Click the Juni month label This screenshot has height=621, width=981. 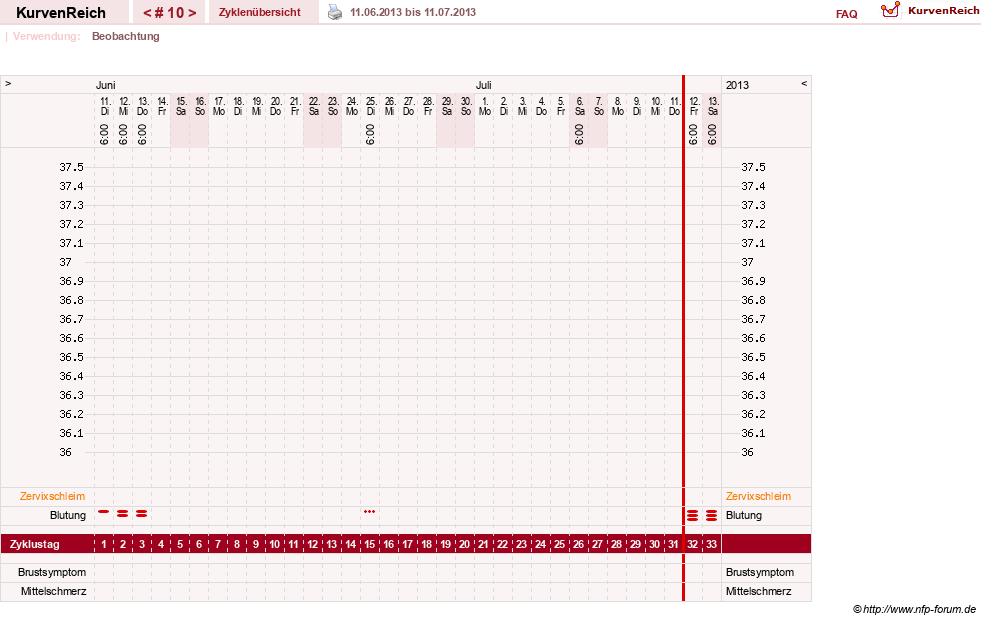point(106,85)
